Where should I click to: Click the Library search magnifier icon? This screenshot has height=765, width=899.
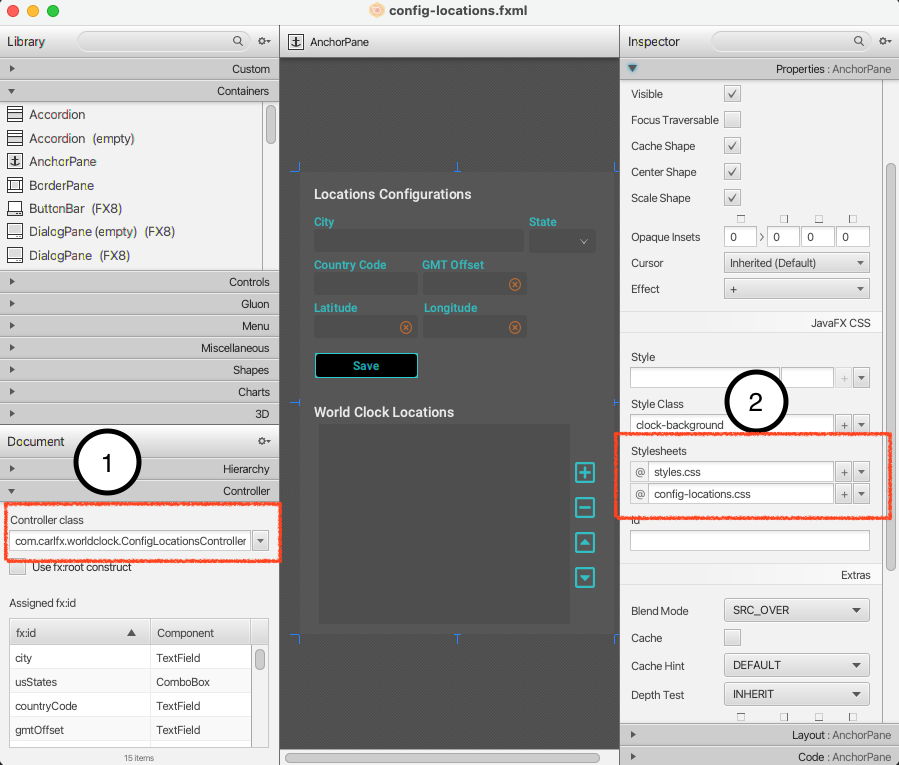click(x=237, y=41)
